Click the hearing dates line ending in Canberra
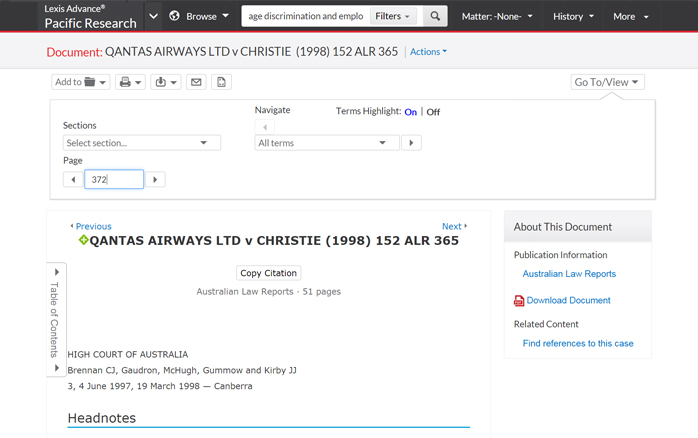The width and height of the screenshot is (698, 438). tap(160, 386)
